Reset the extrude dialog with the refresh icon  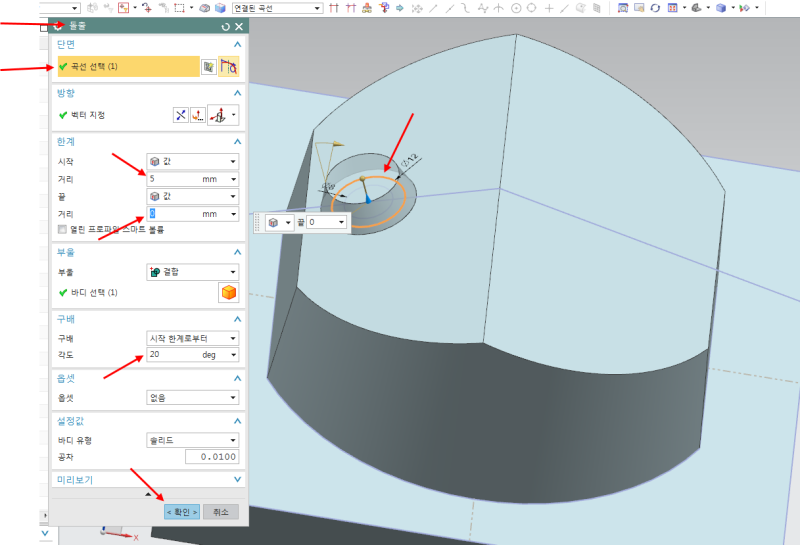tap(226, 27)
